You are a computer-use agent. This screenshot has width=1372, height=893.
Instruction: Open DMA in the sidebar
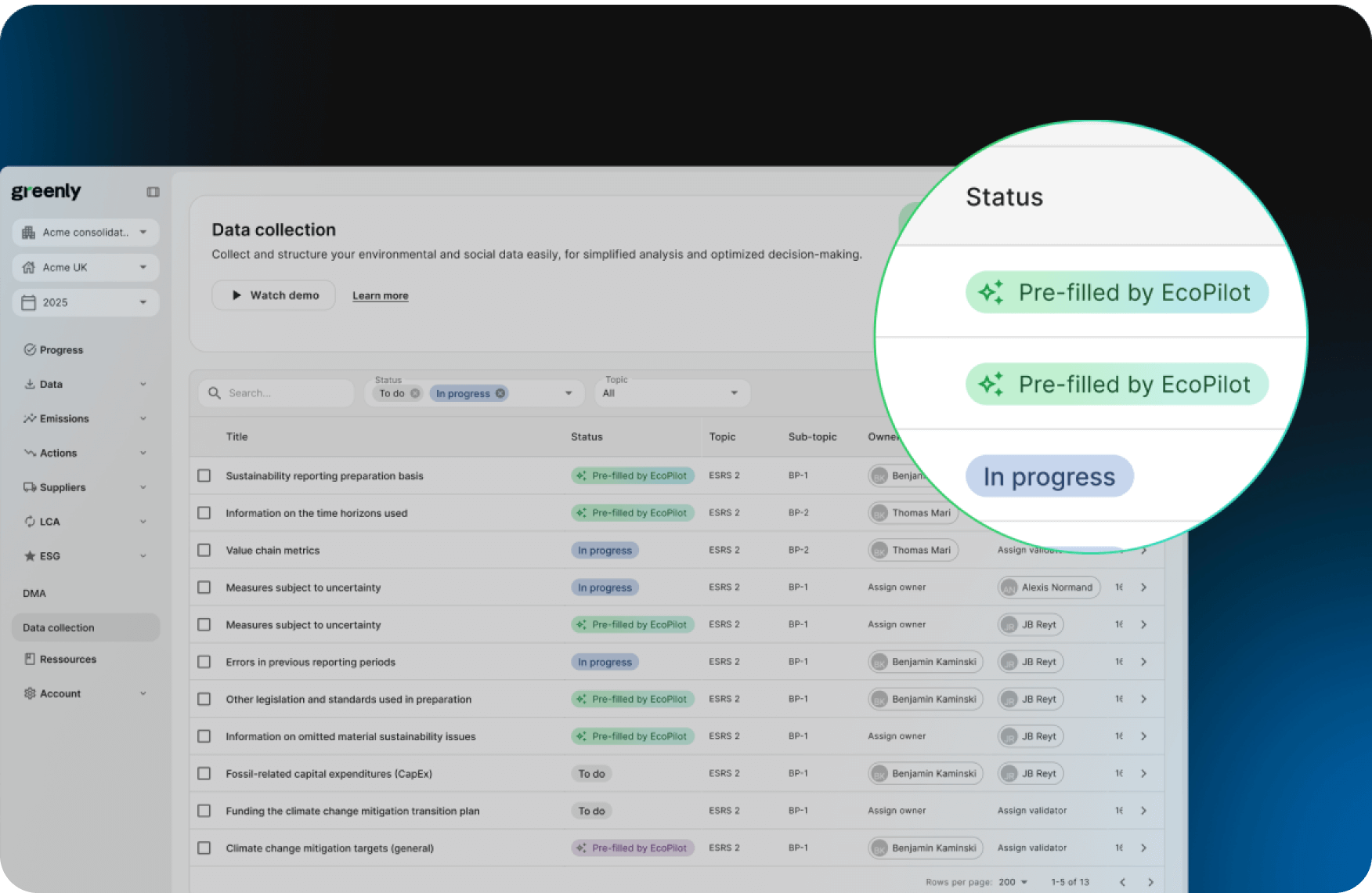point(34,593)
